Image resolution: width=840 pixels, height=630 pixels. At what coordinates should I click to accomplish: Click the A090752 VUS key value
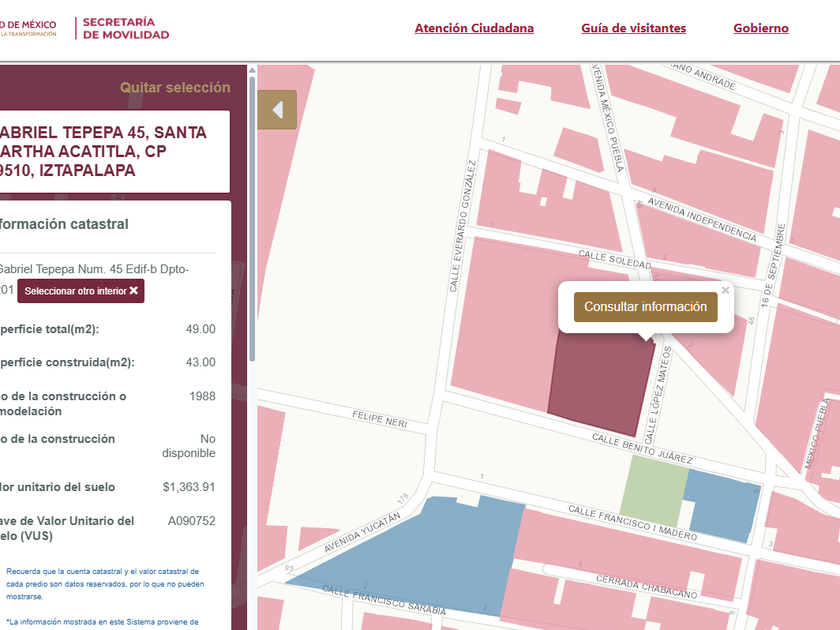[x=191, y=521]
